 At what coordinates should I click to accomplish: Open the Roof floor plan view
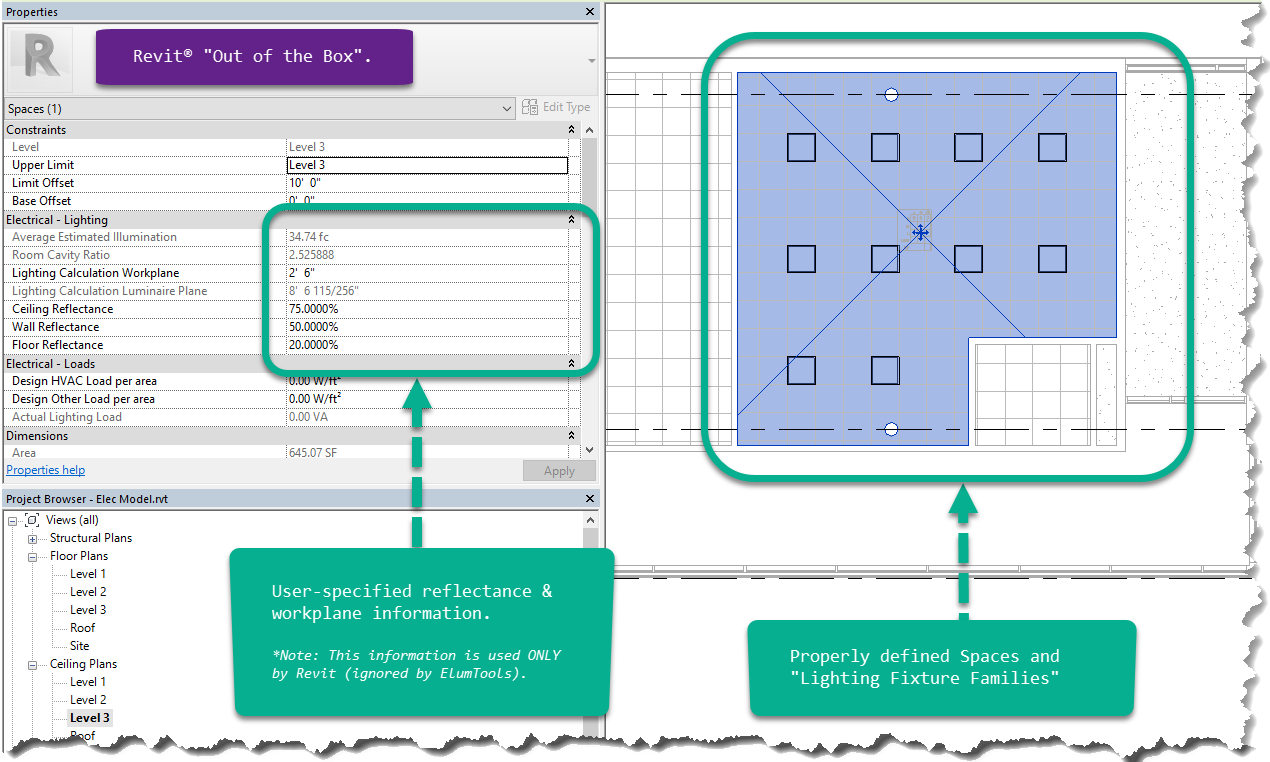point(83,628)
